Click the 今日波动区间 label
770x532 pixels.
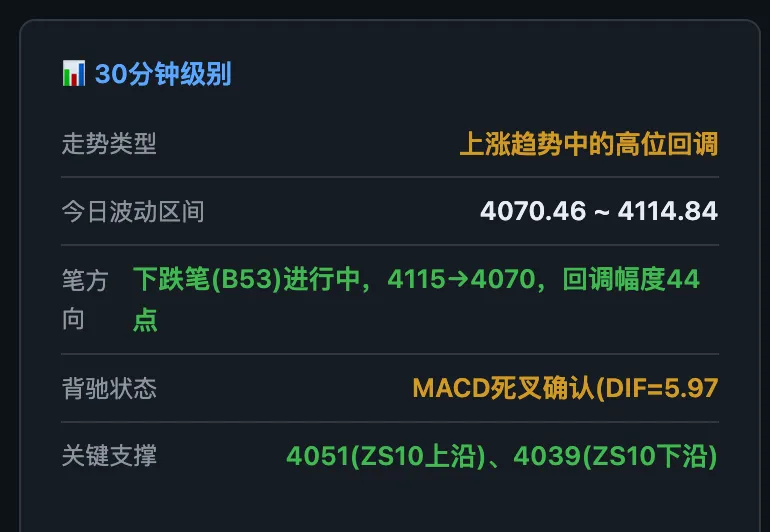133,212
